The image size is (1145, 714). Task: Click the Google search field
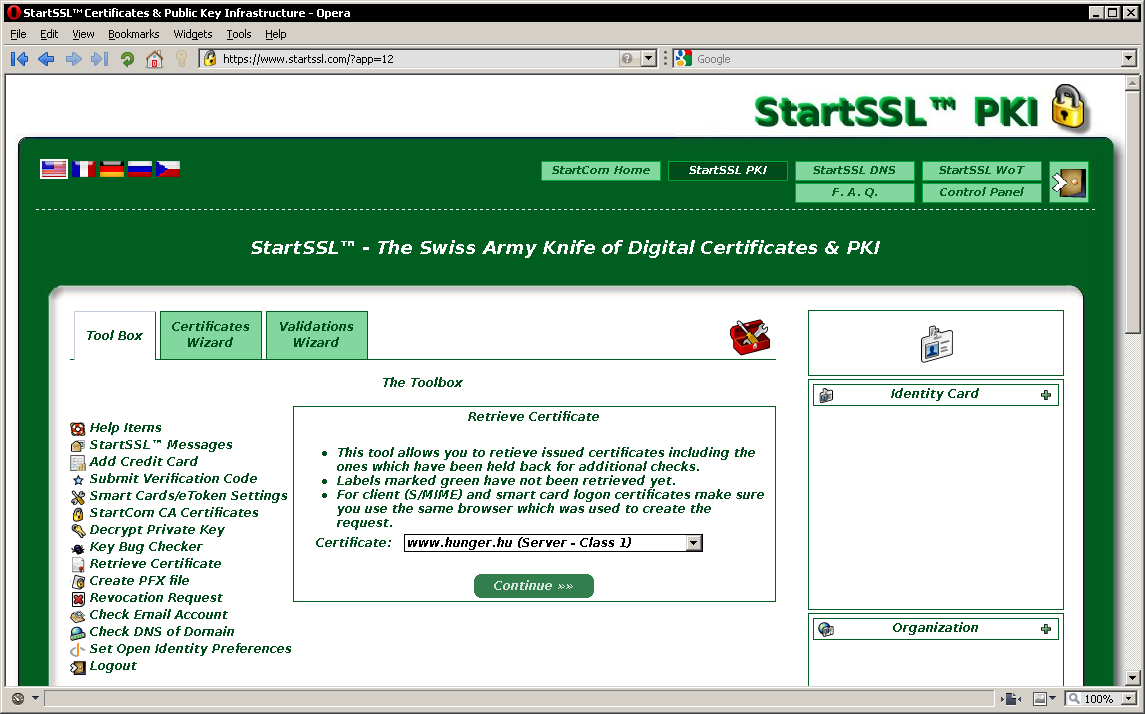[x=906, y=59]
